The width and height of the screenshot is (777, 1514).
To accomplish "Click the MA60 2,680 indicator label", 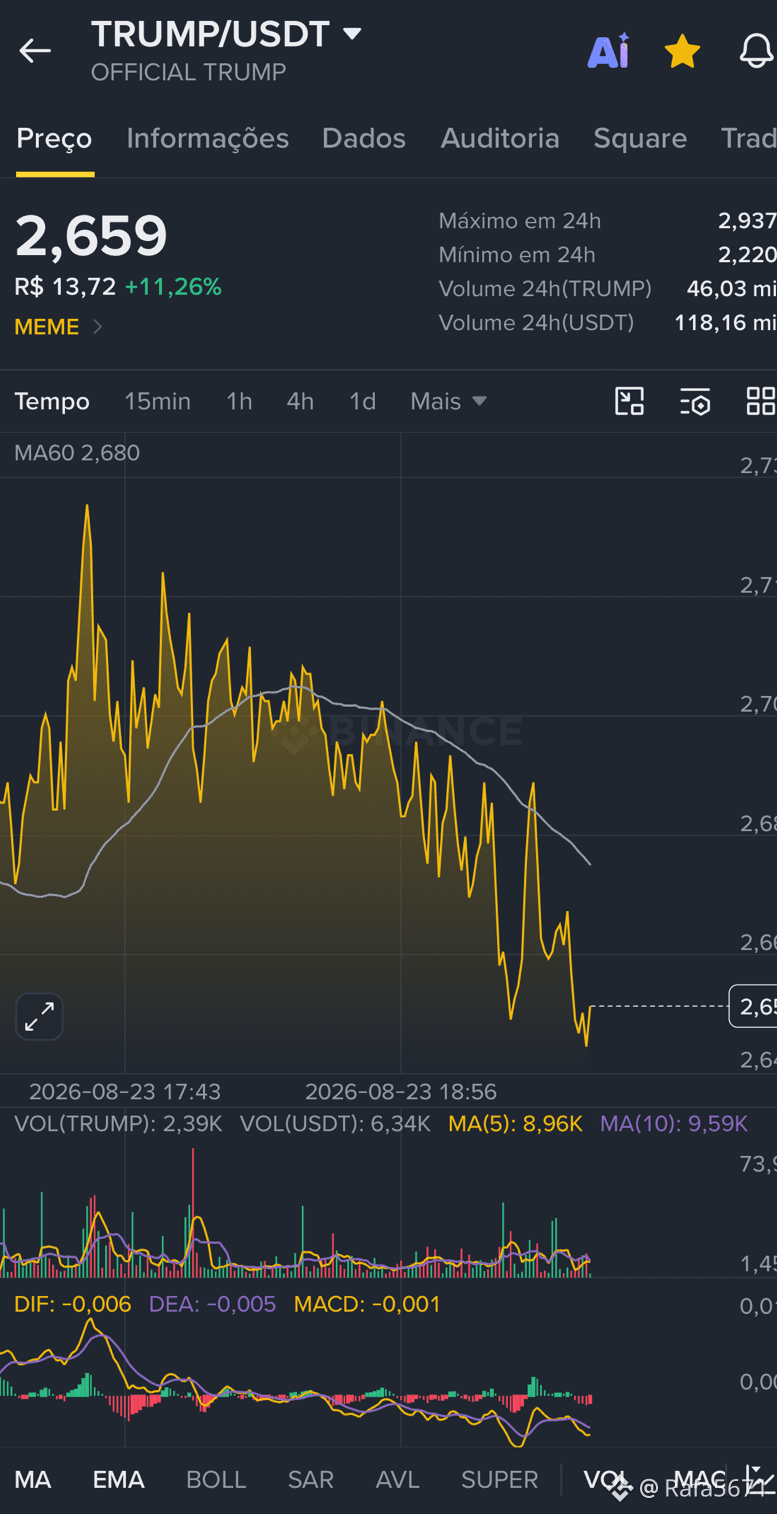I will click(77, 453).
